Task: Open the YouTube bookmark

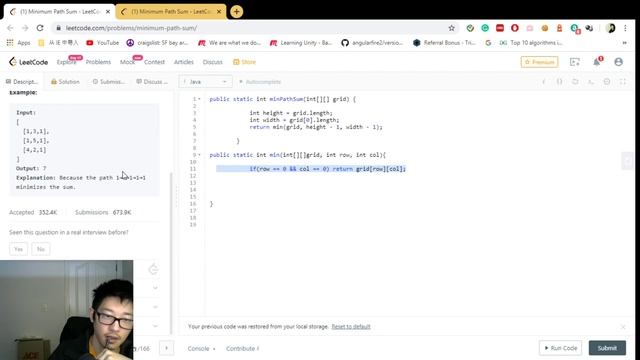Action: (103, 43)
